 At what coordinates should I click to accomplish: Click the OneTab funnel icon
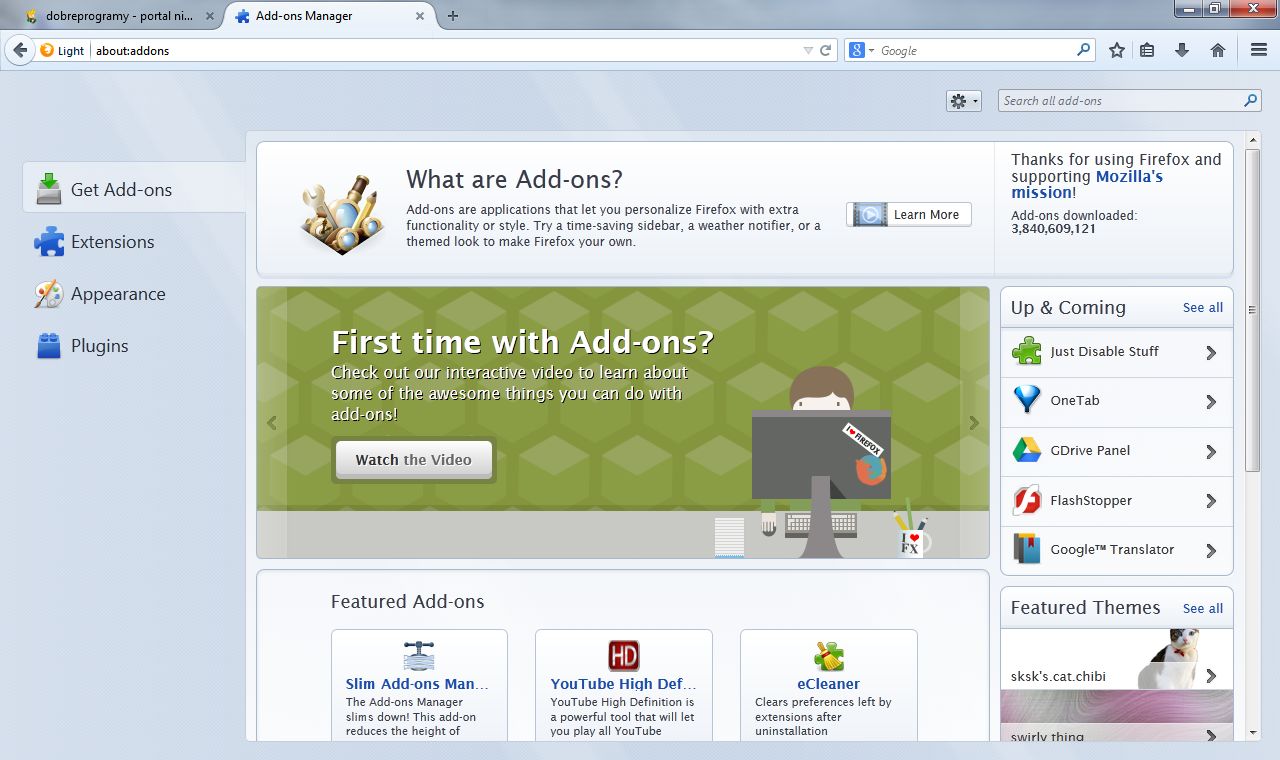pyautogui.click(x=1027, y=400)
